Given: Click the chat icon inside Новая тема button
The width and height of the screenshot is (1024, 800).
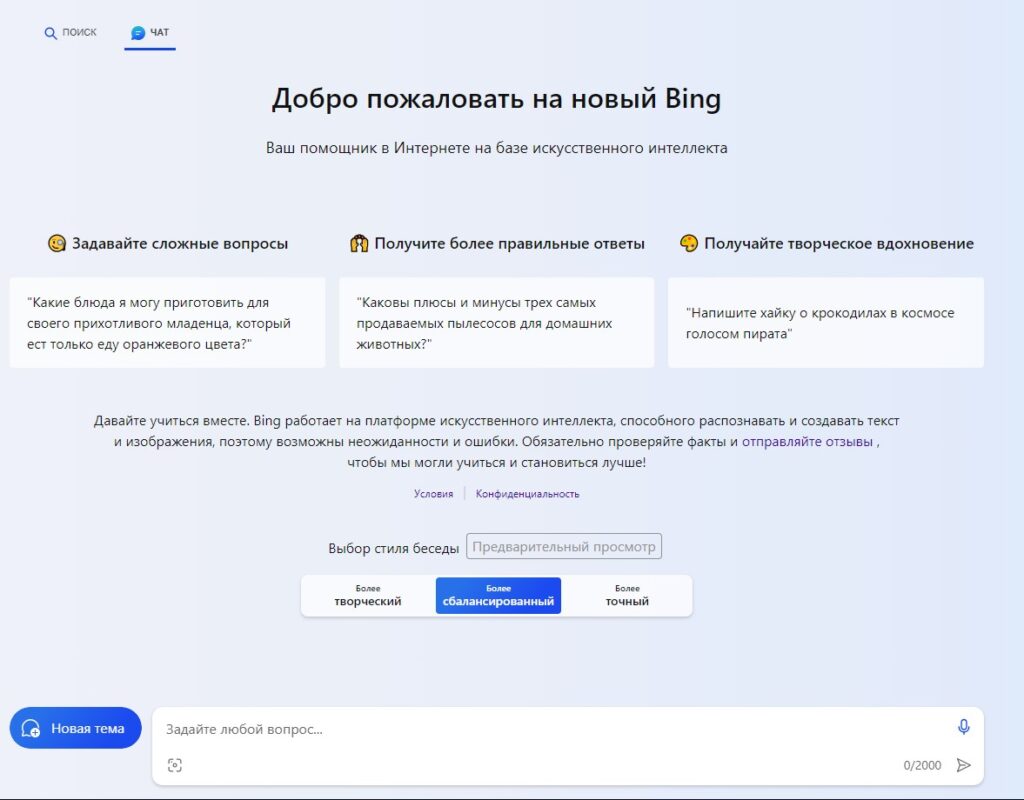Looking at the screenshot, I should [31, 728].
